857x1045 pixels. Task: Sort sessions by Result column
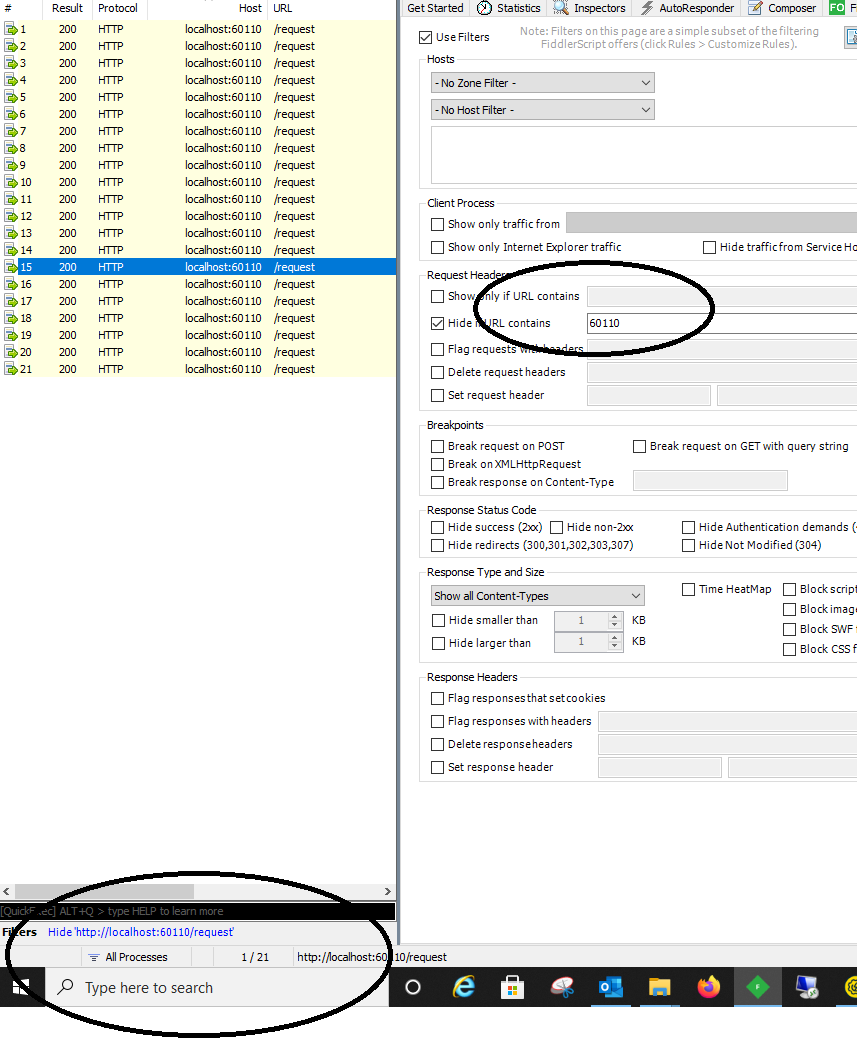(67, 8)
